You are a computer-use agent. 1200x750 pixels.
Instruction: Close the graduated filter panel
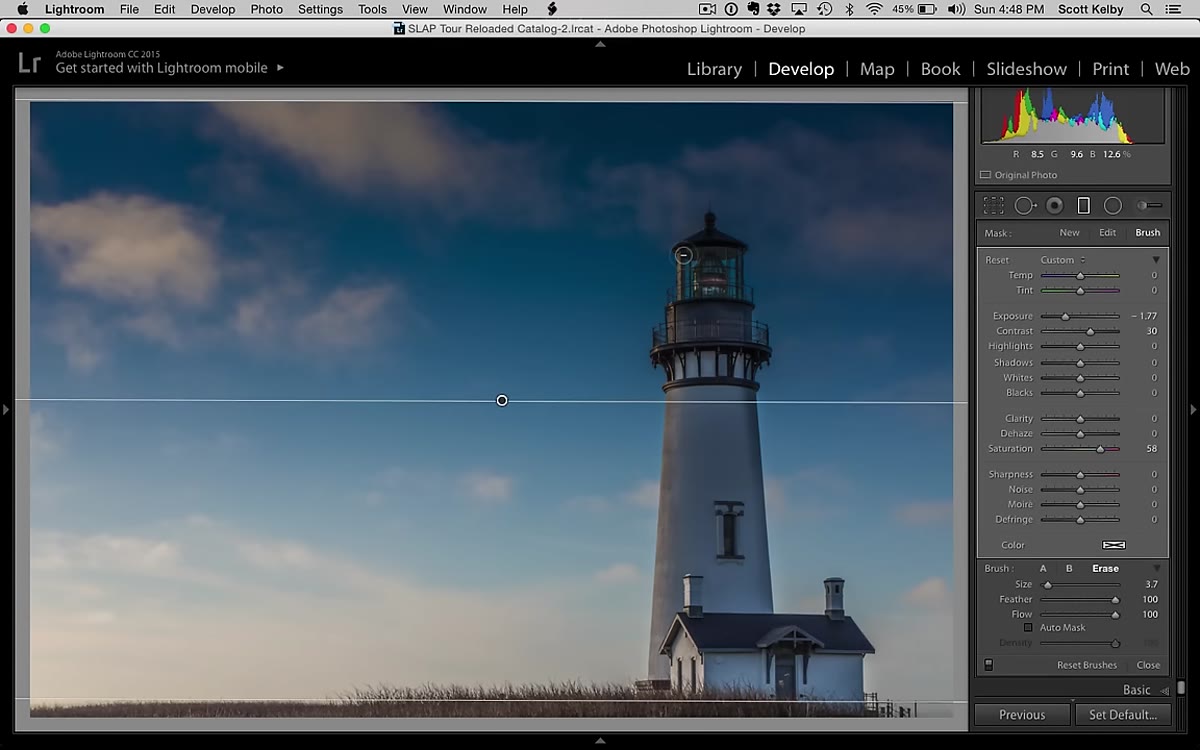tap(1148, 665)
